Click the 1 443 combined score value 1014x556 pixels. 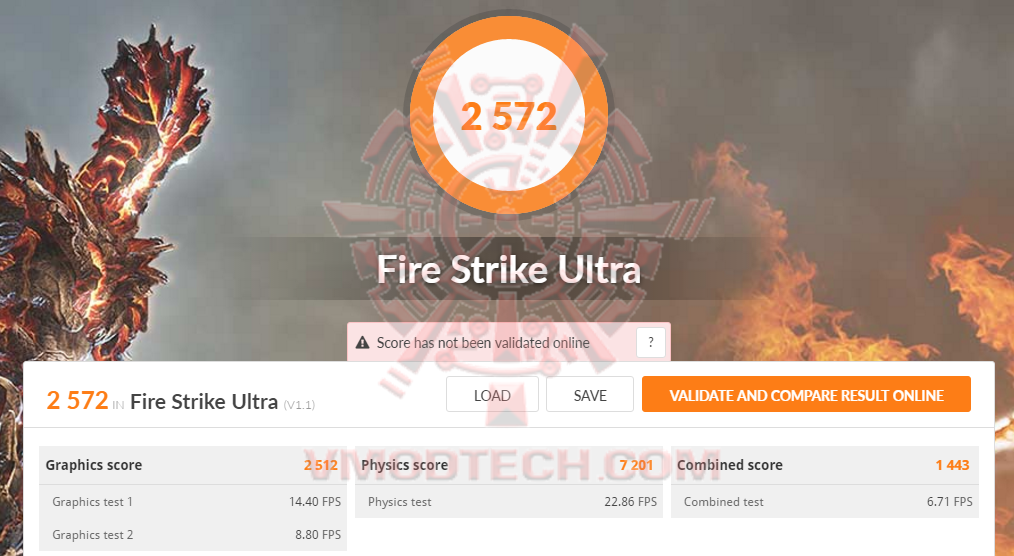(x=952, y=465)
